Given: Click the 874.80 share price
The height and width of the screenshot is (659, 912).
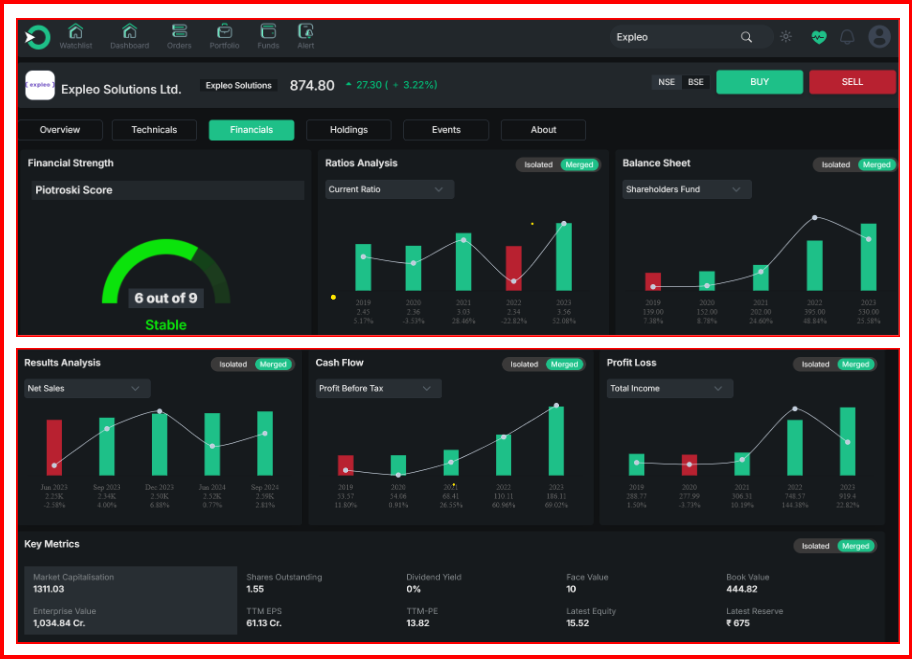Looking at the screenshot, I should 312,86.
